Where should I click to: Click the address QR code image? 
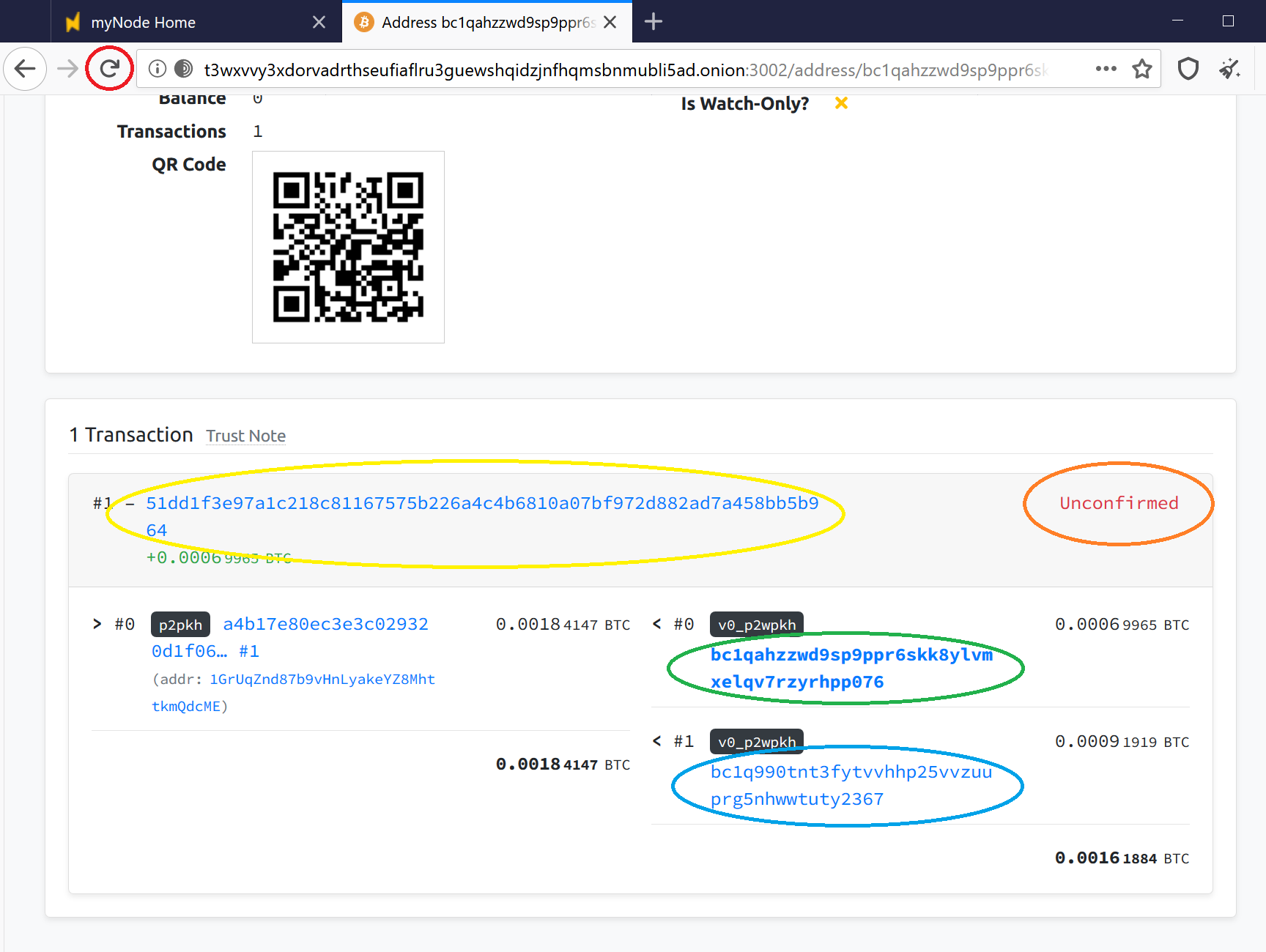[348, 247]
